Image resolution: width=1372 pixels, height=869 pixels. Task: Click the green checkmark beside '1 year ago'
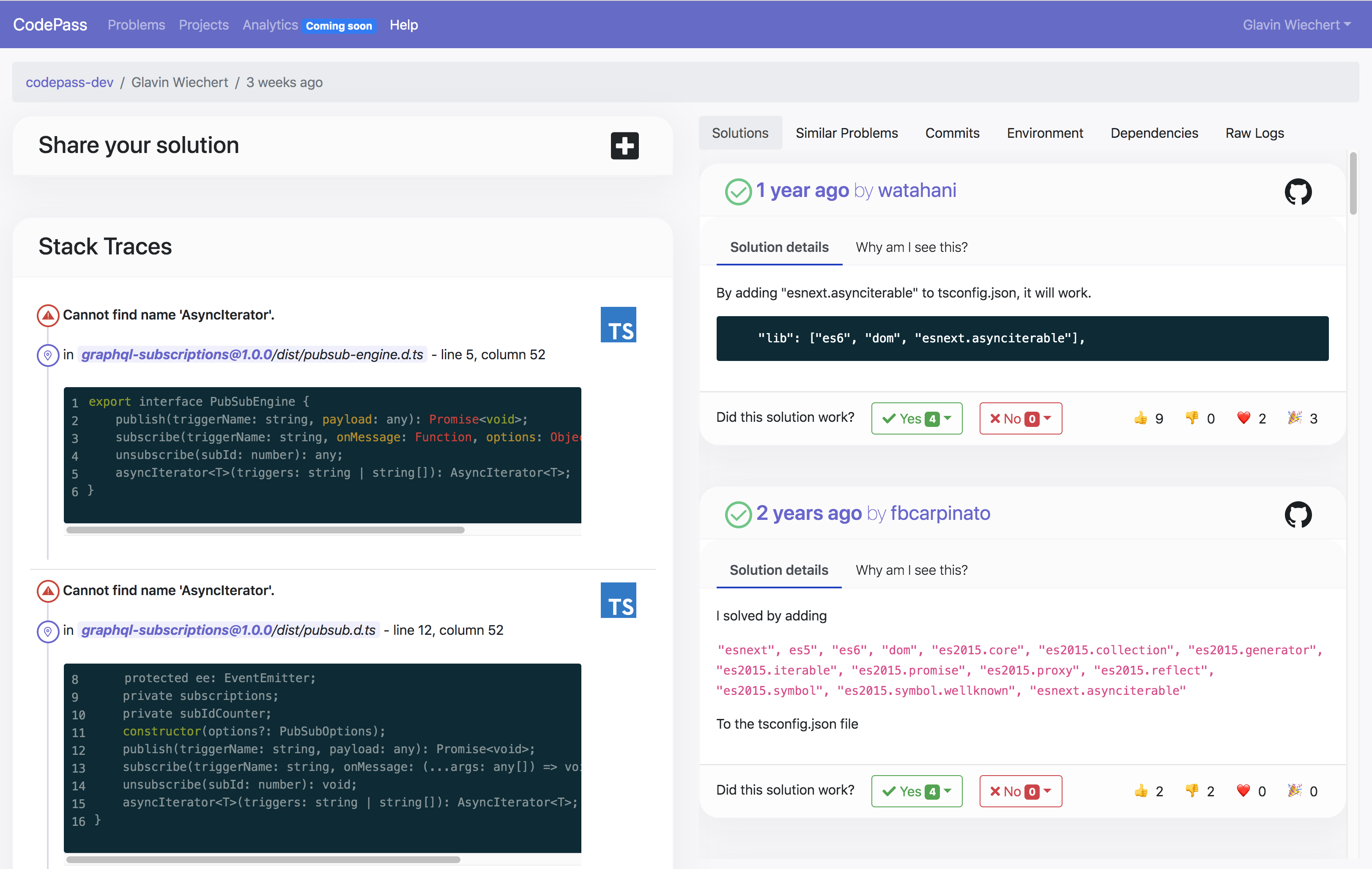(x=738, y=191)
